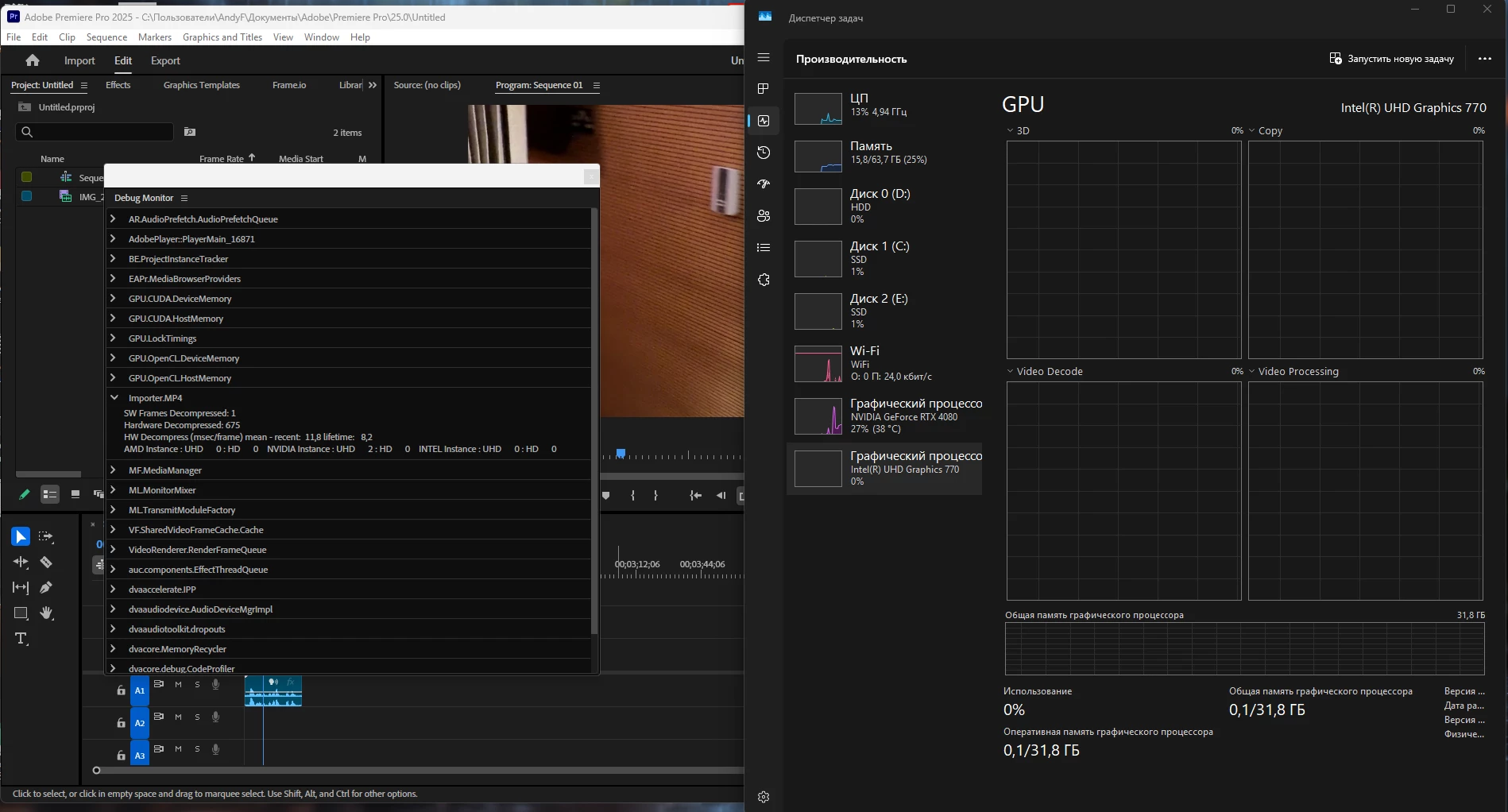1508x812 pixels.
Task: Select Wi-Fi performance entry
Action: pos(884,363)
